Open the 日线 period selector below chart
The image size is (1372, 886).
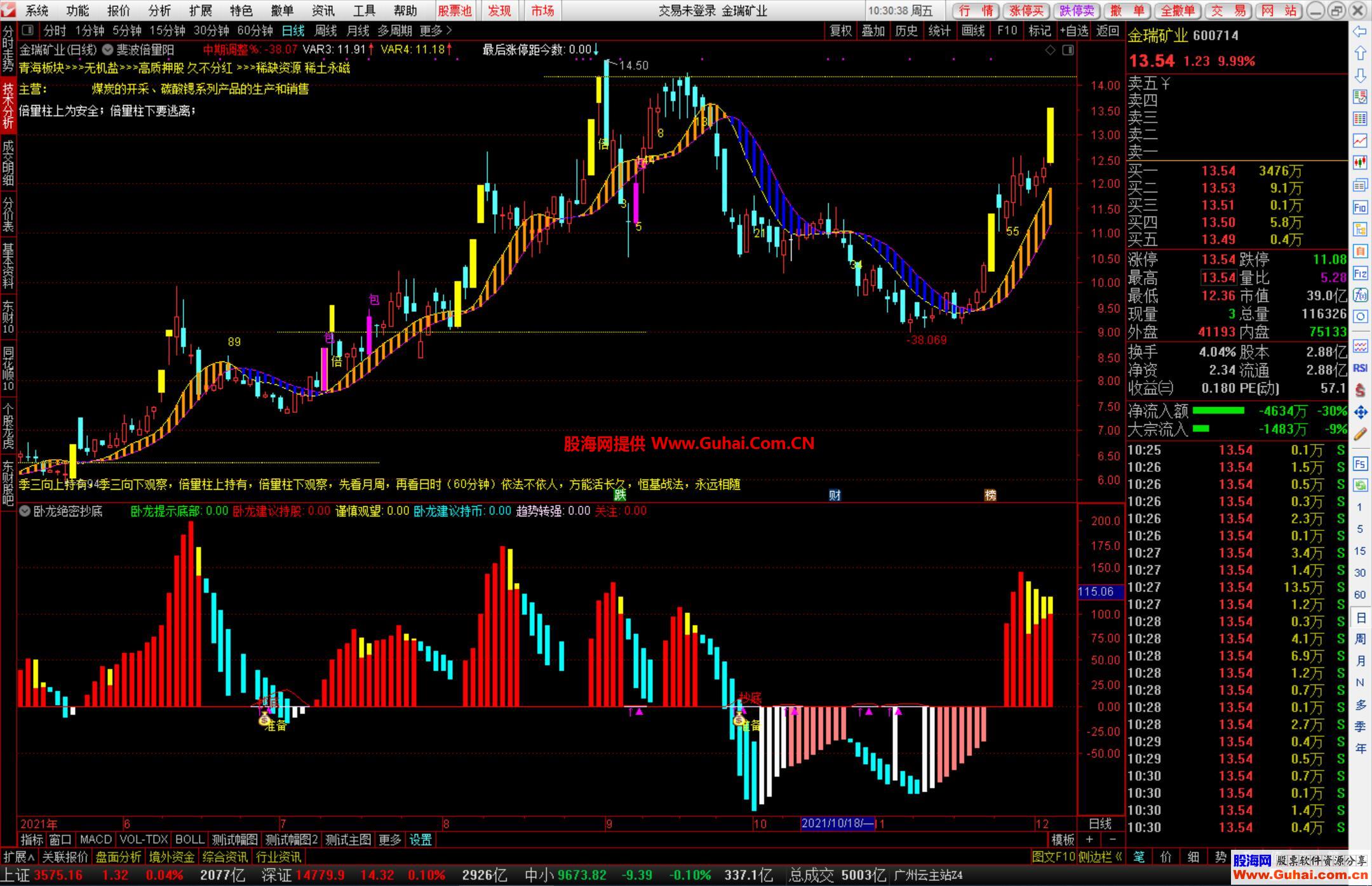[x=1100, y=824]
